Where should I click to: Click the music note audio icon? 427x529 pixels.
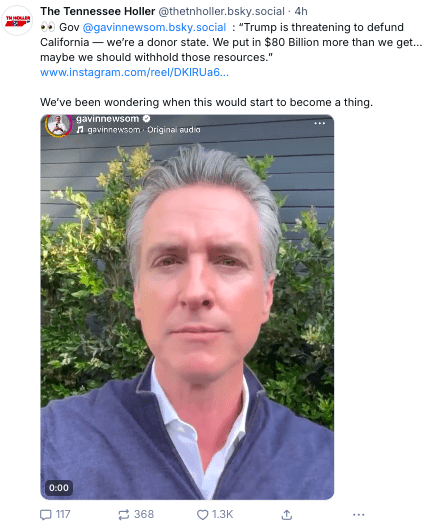tap(80, 130)
